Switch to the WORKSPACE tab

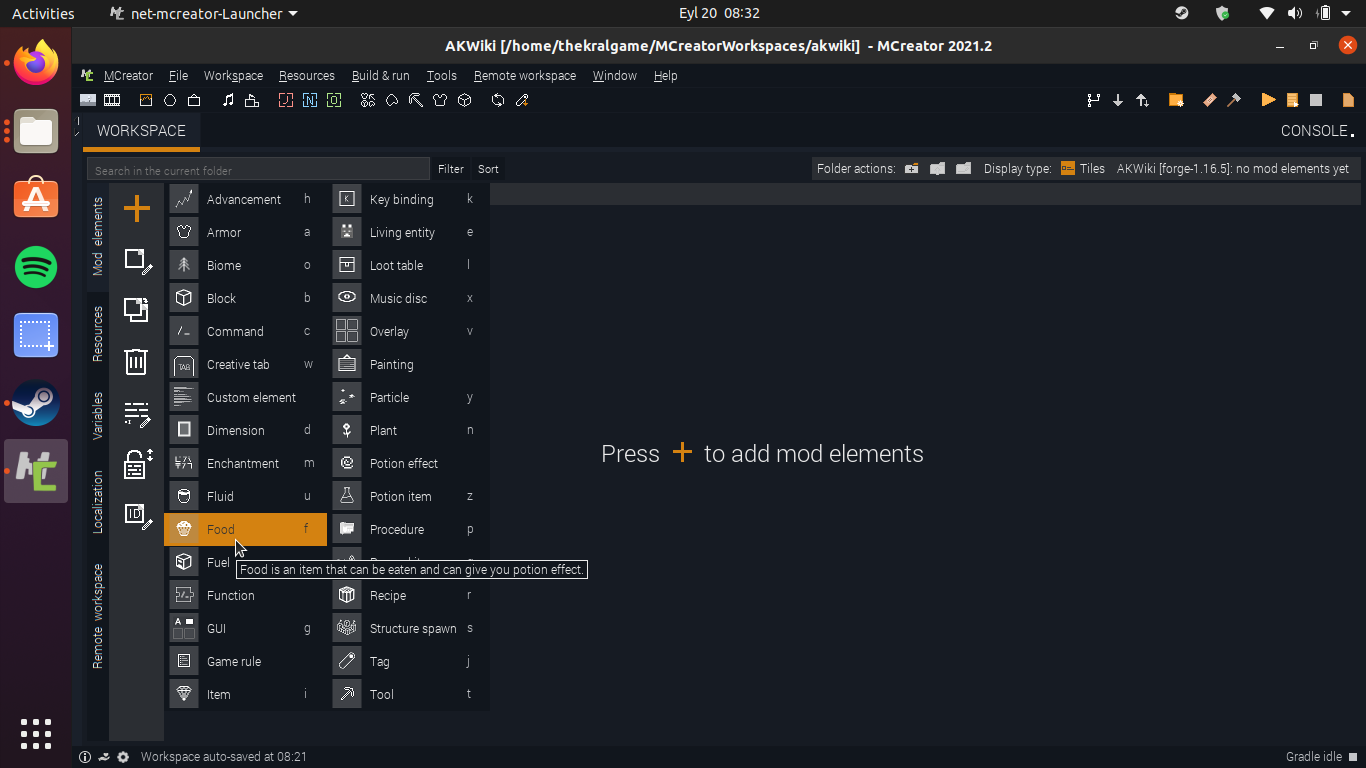tap(141, 131)
